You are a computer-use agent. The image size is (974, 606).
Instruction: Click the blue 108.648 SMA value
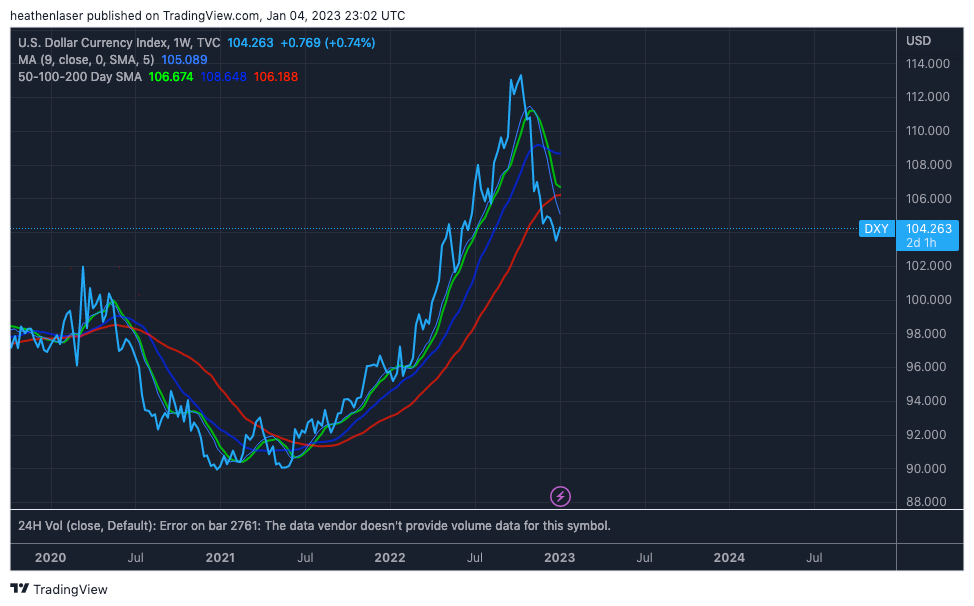coord(224,77)
